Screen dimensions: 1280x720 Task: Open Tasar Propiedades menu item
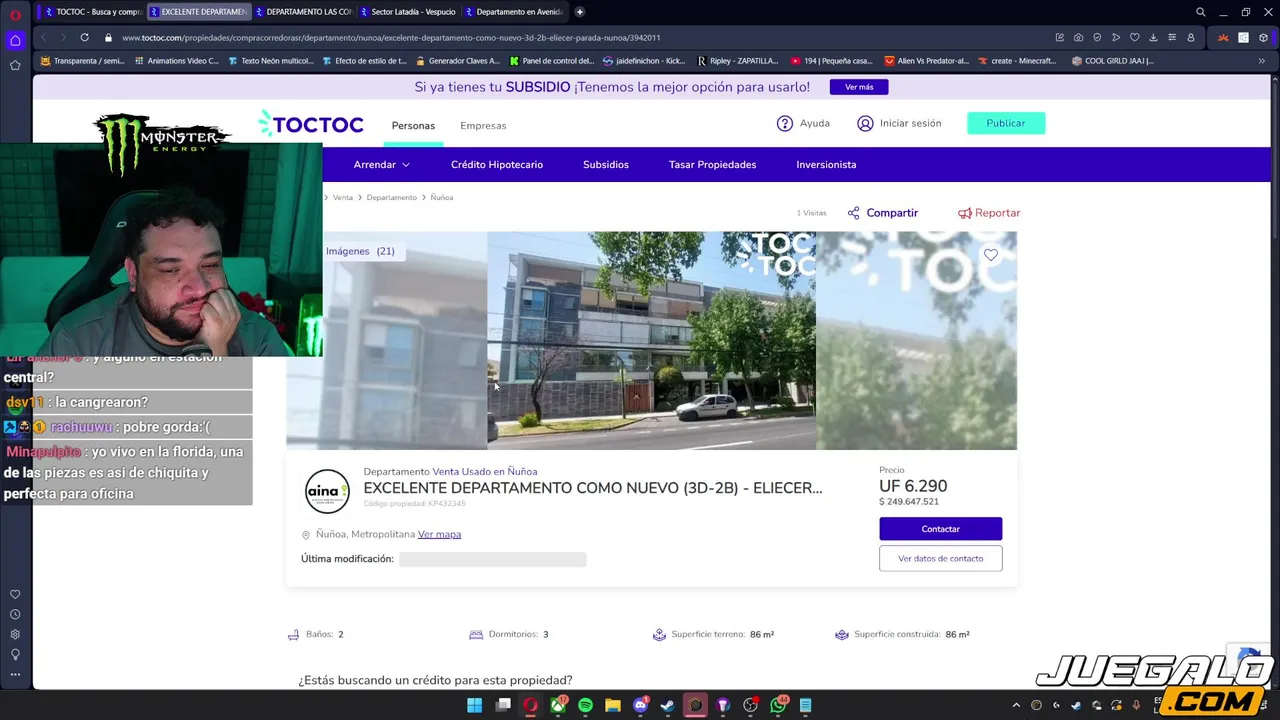(x=712, y=165)
